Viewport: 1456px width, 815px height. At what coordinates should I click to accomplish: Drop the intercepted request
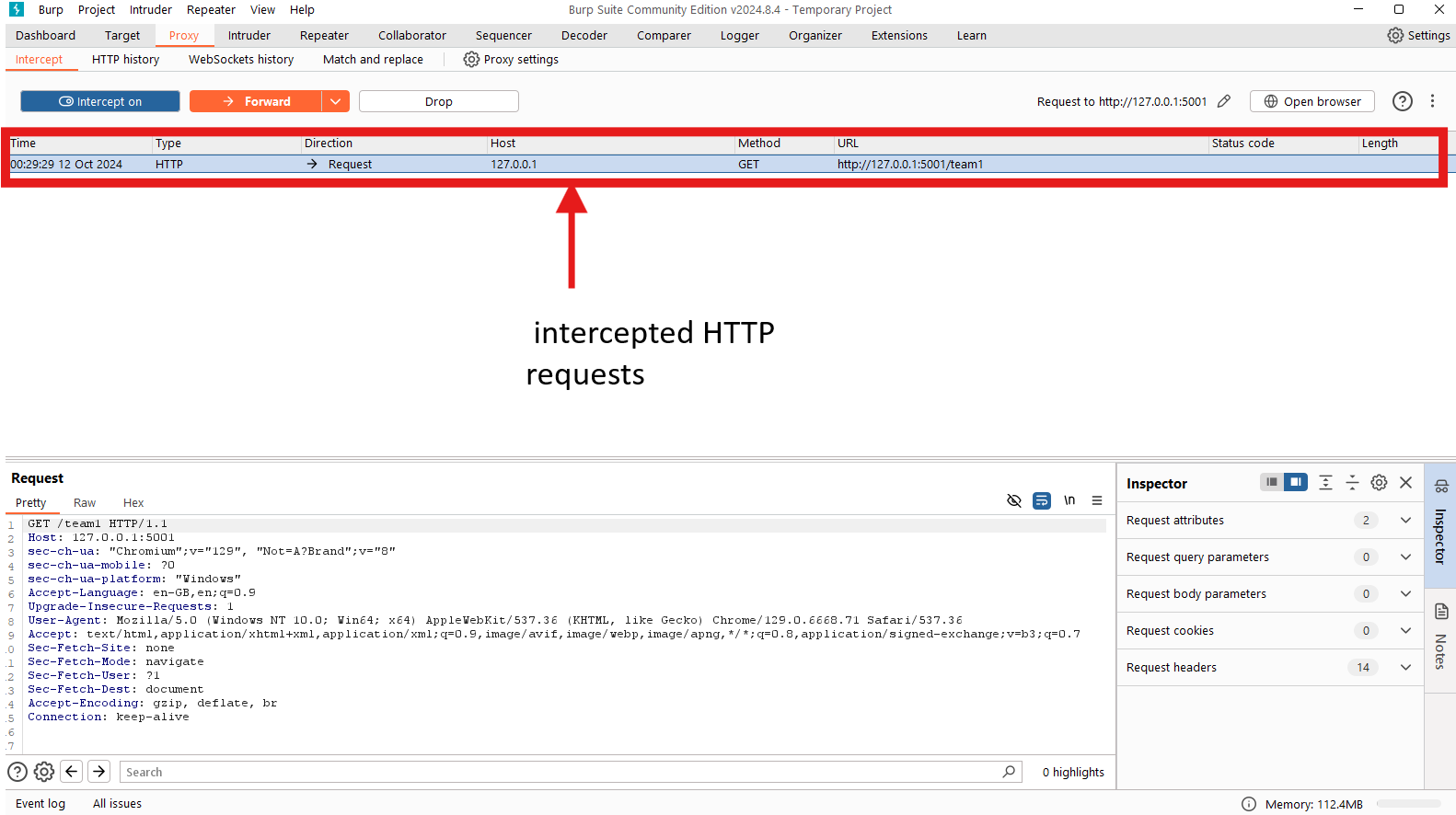point(439,101)
